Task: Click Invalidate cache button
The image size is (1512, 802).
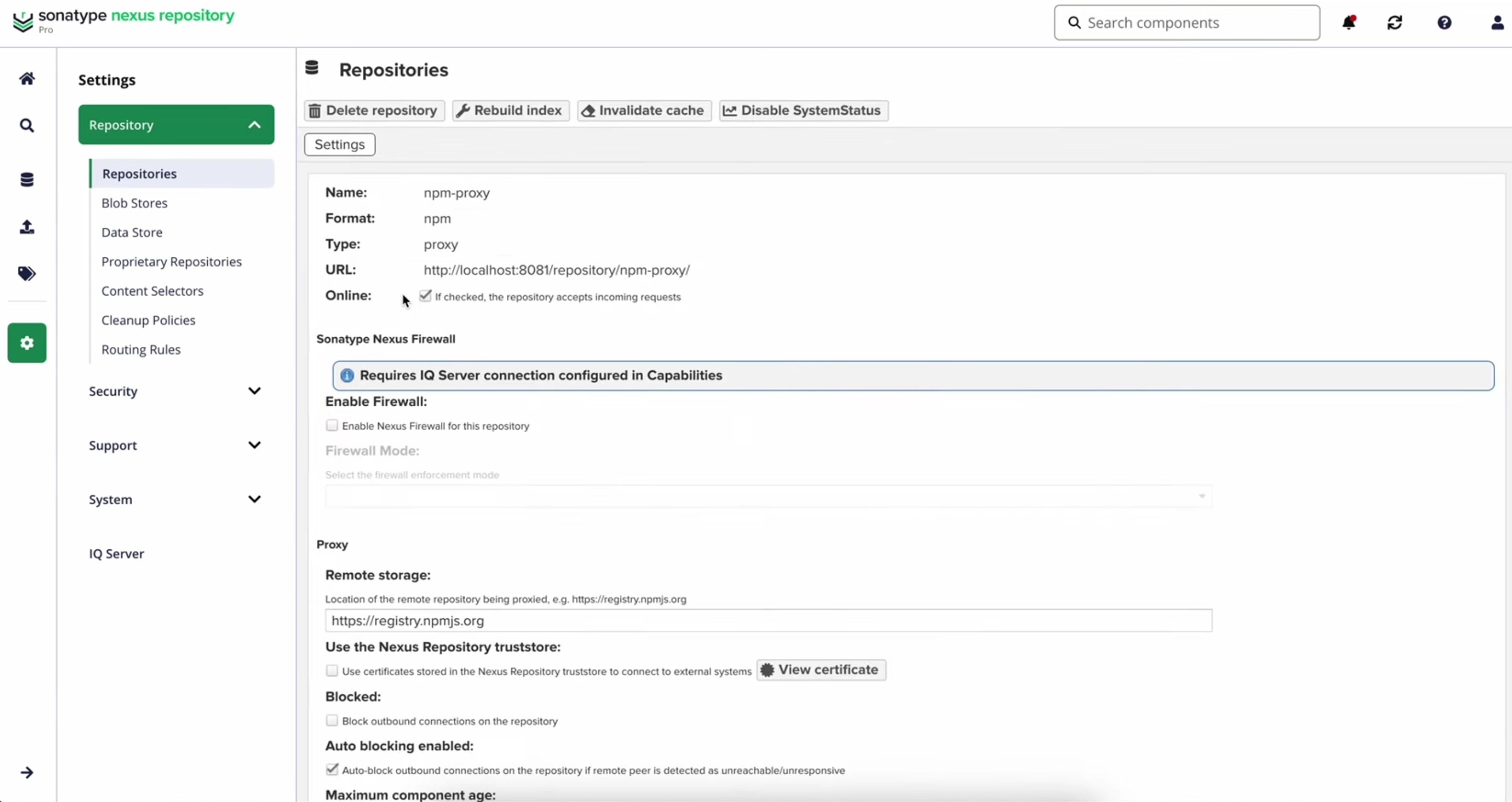Action: click(644, 110)
